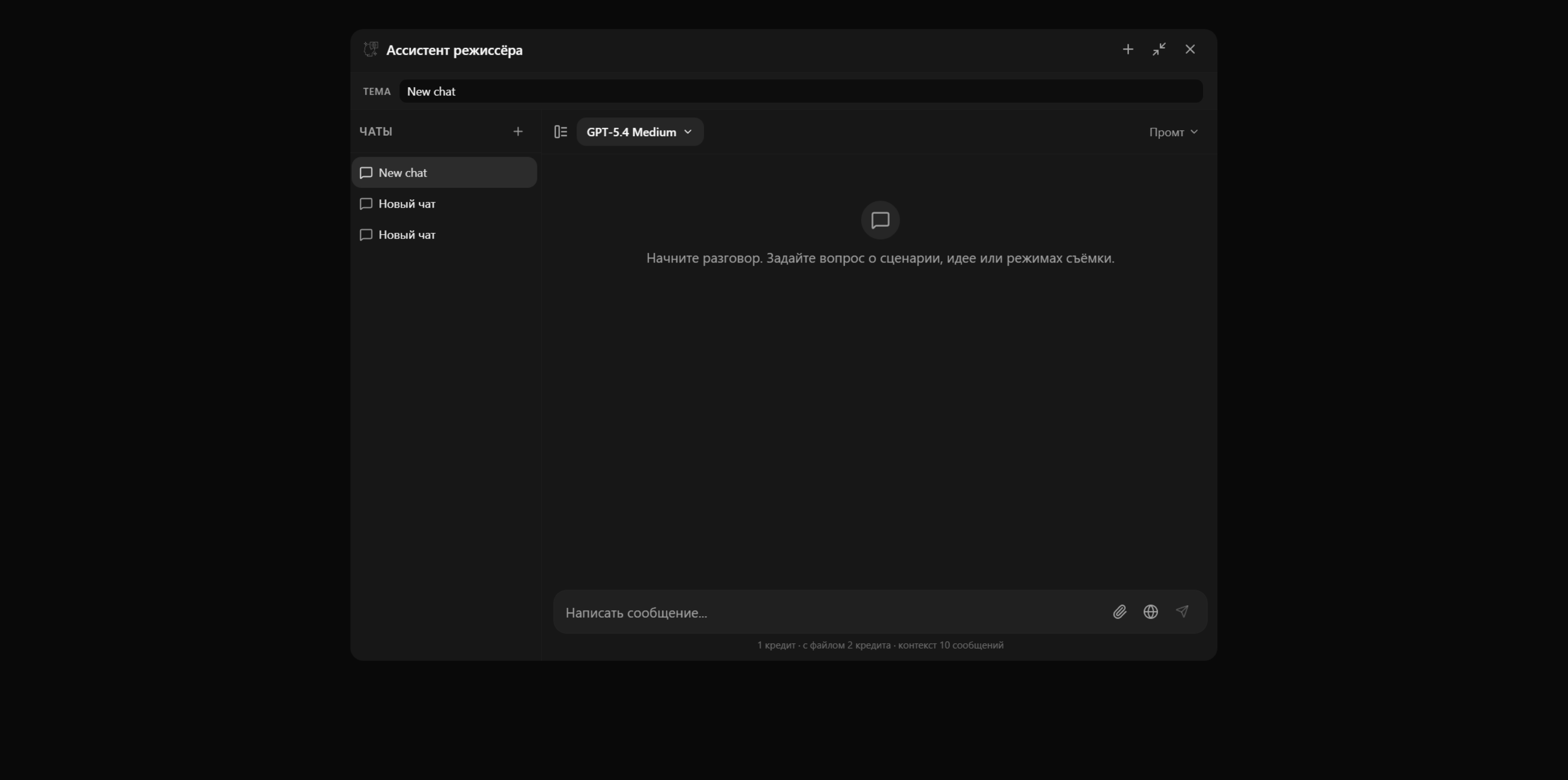Attach a file with the paperclip icon

[1119, 612]
